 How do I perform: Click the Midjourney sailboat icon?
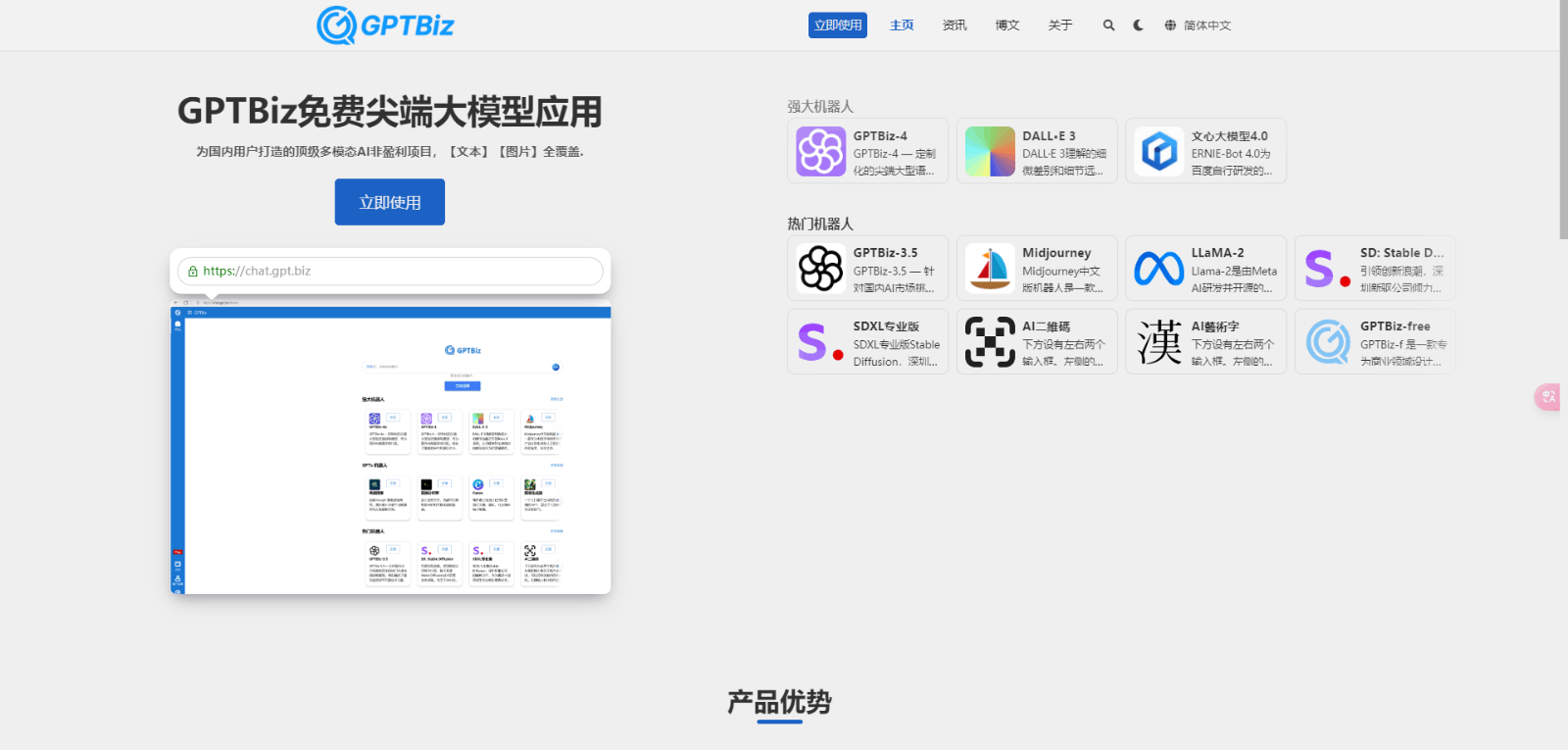pyautogui.click(x=990, y=268)
